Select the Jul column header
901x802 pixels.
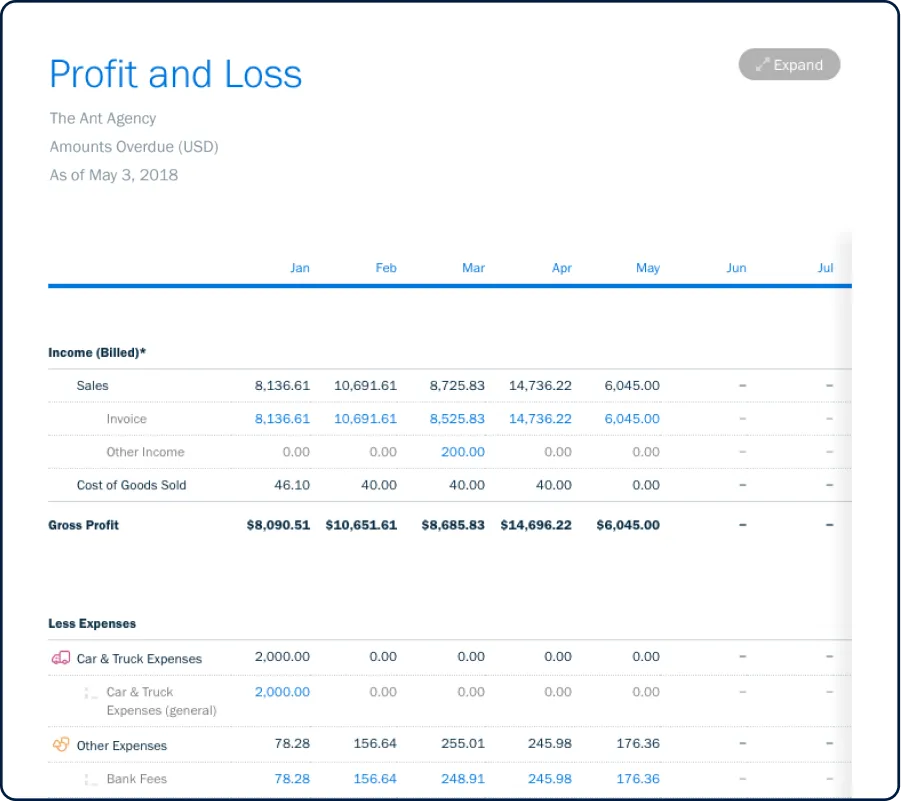pos(825,268)
